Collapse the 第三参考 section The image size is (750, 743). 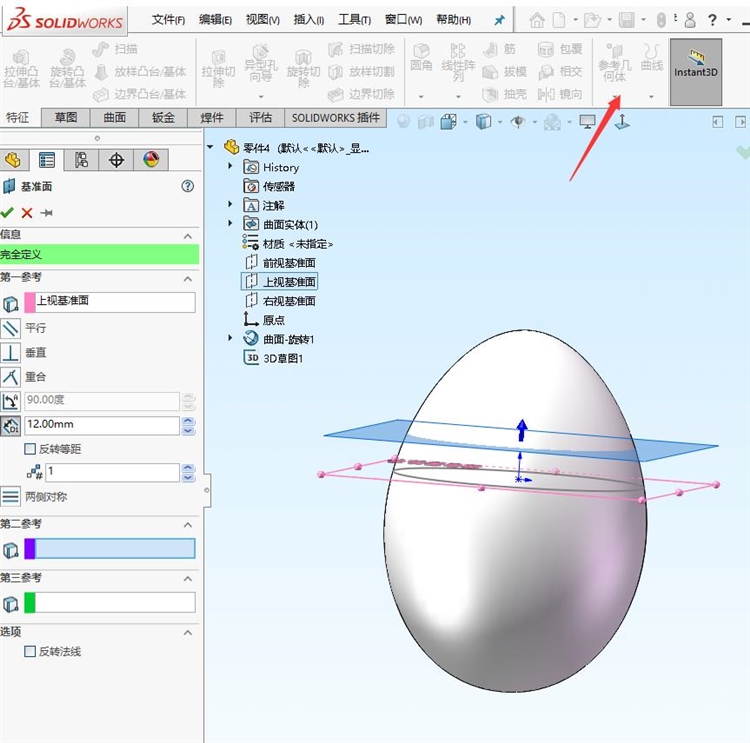coord(188,579)
